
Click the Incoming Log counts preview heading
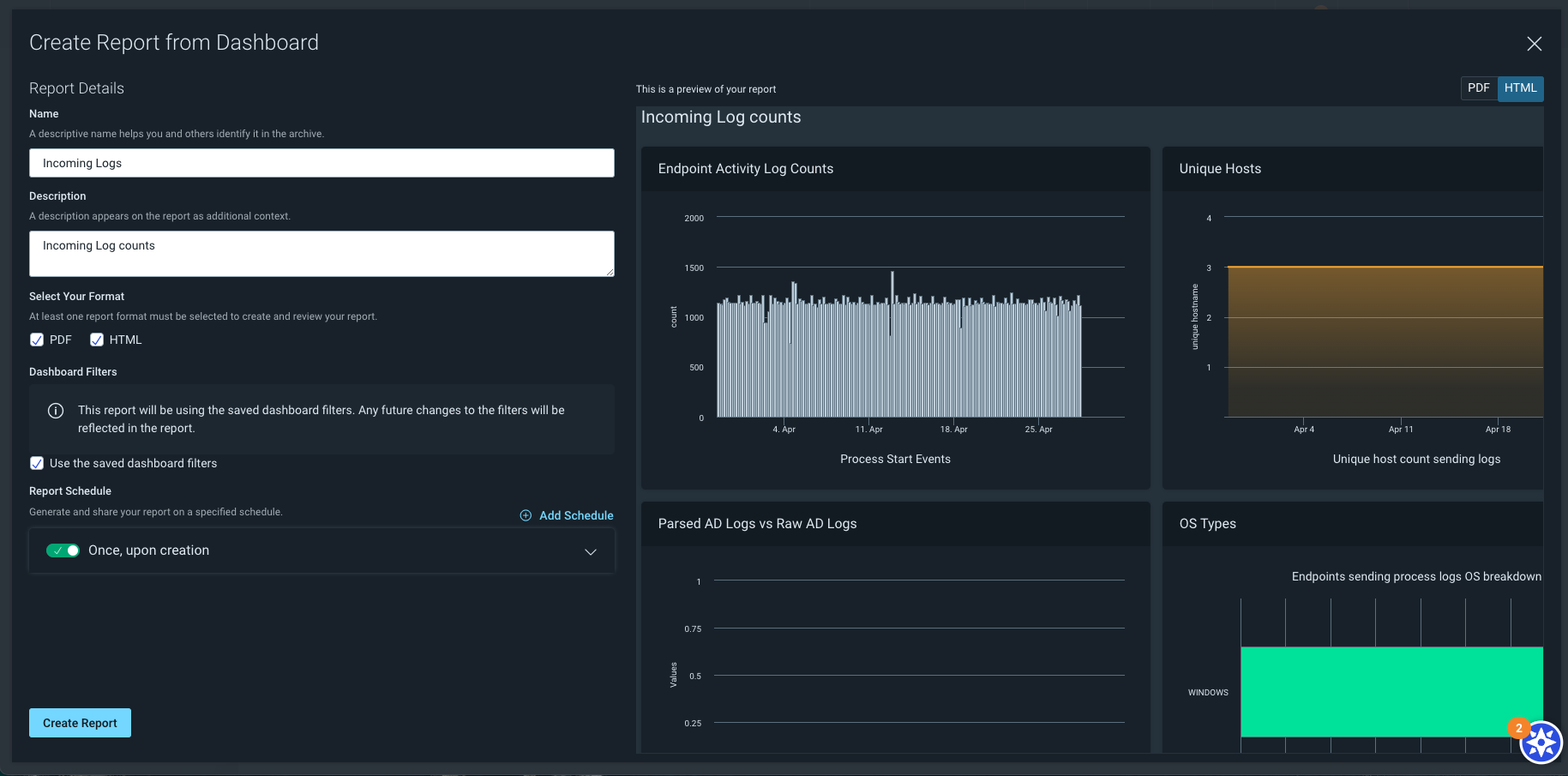coord(721,117)
